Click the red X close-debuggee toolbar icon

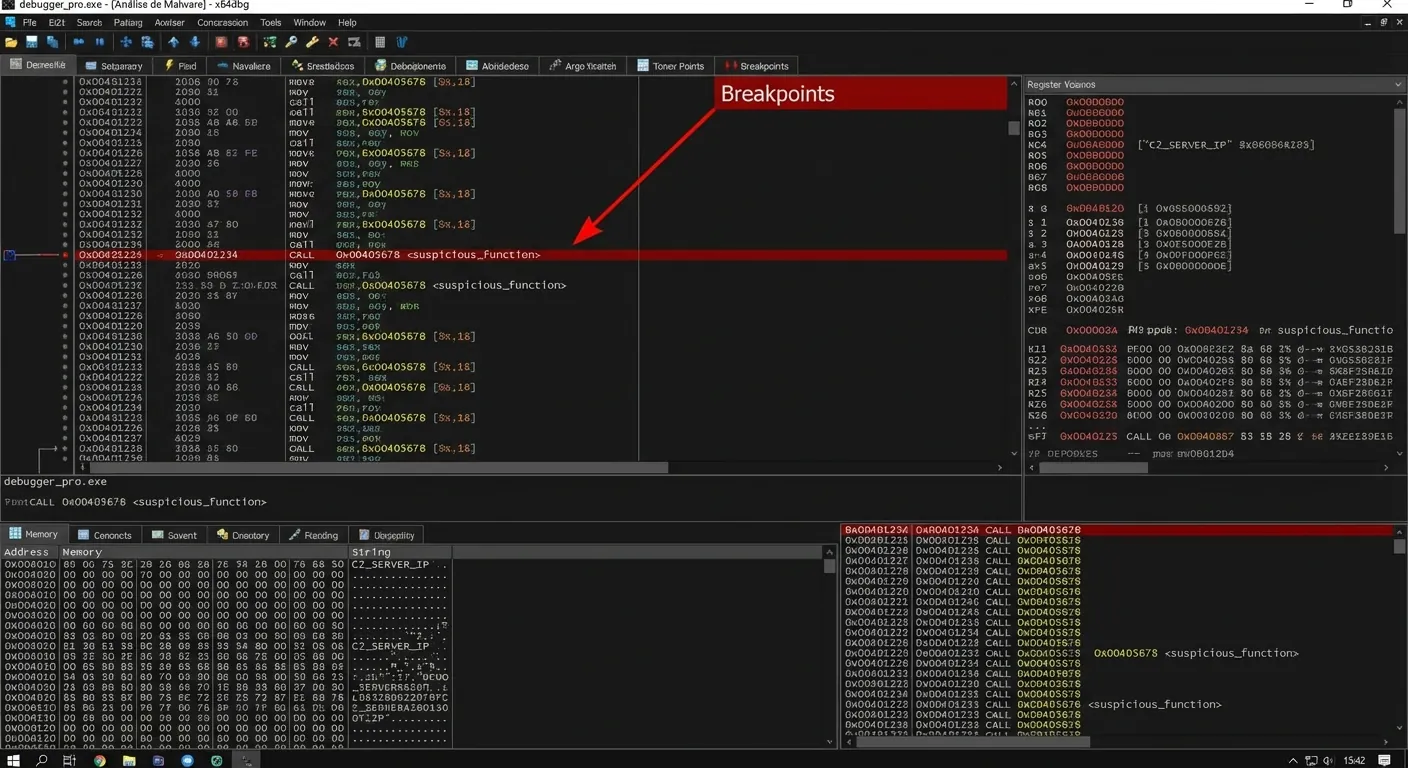[x=333, y=42]
